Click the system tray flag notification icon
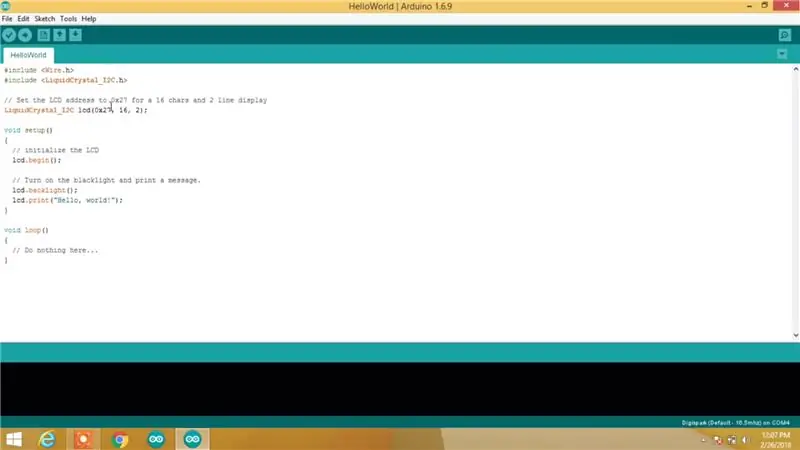Viewport: 800px width, 450px height. pos(718,440)
